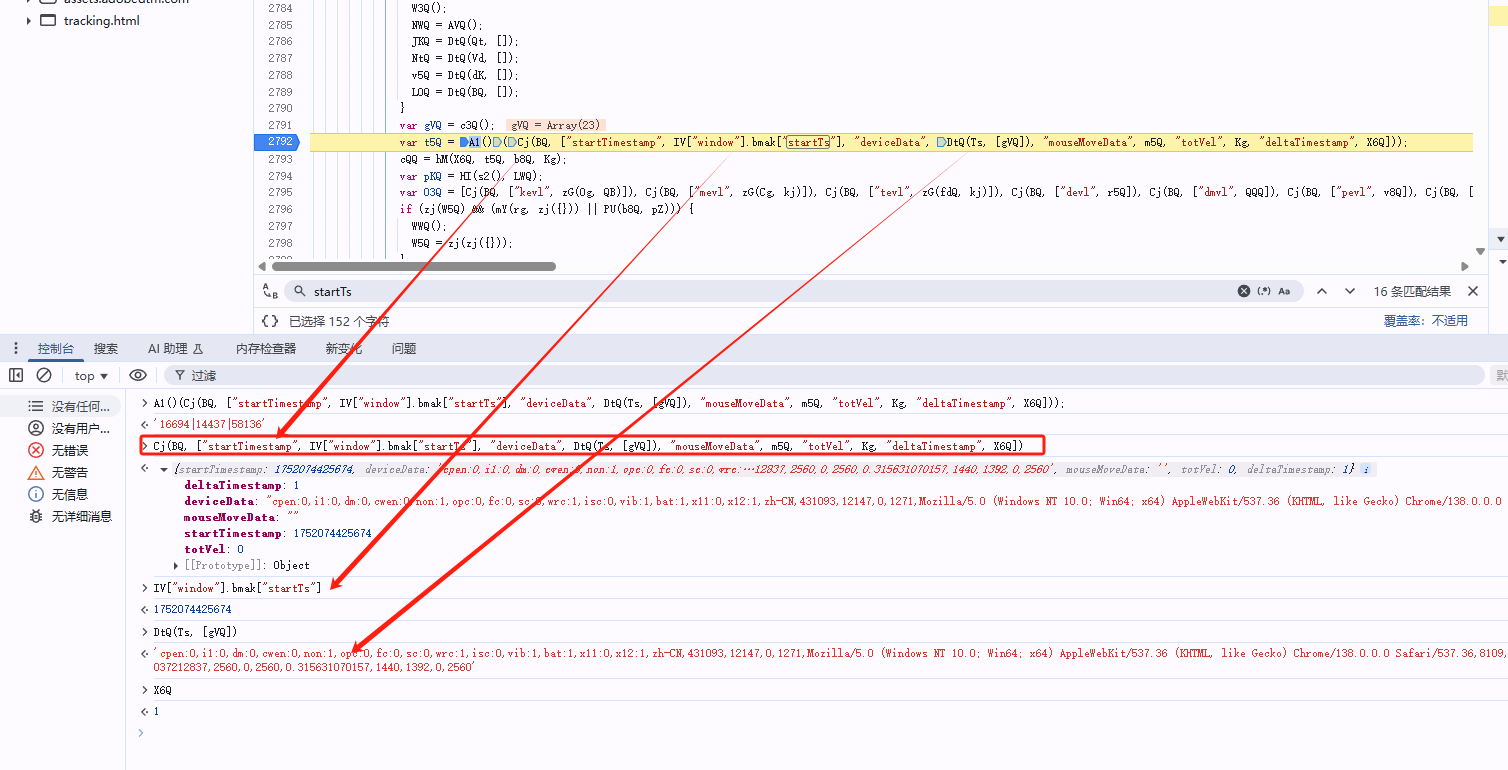The height and width of the screenshot is (770, 1508).
Task: Select tracking.html in file tree
Action: click(101, 20)
